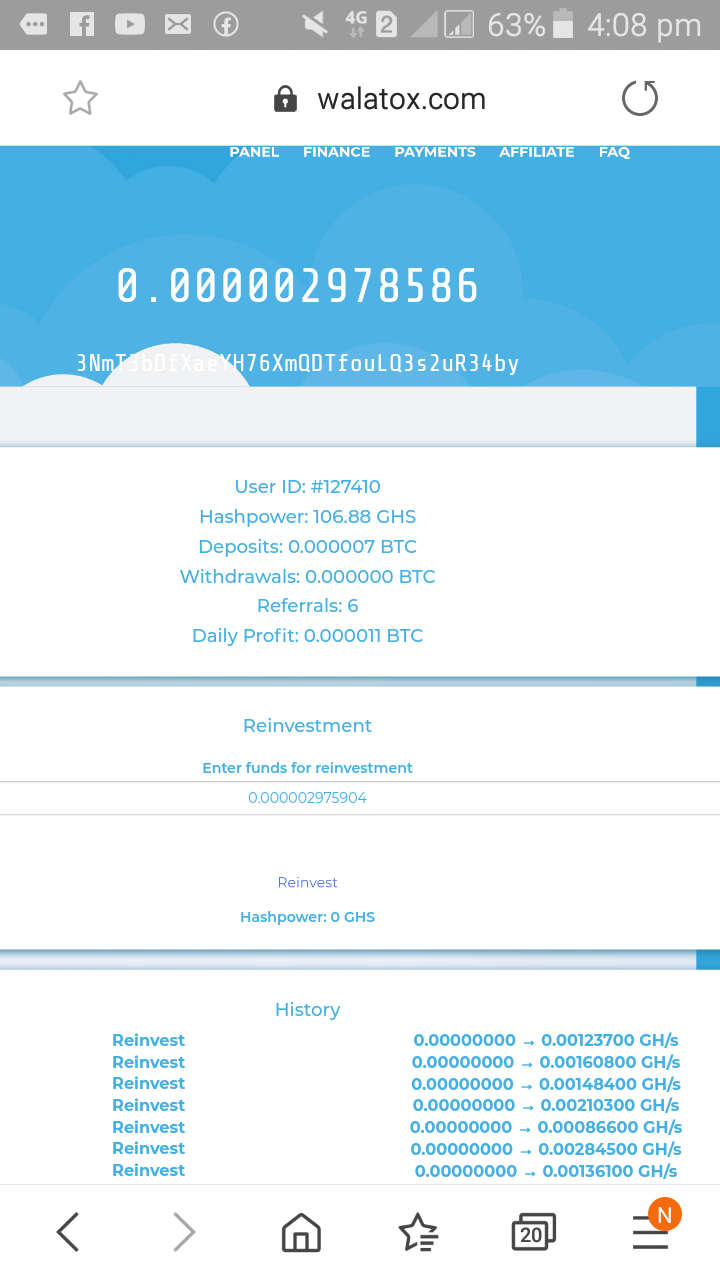Tap the messaging bubble notification icon
The width and height of the screenshot is (720, 1280).
coord(34,24)
